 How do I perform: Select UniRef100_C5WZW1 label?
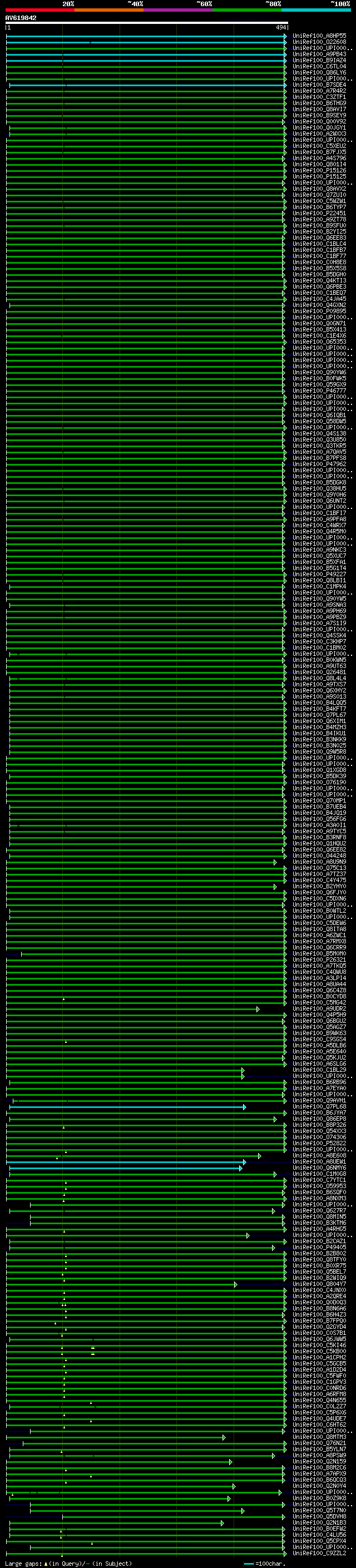point(319,201)
